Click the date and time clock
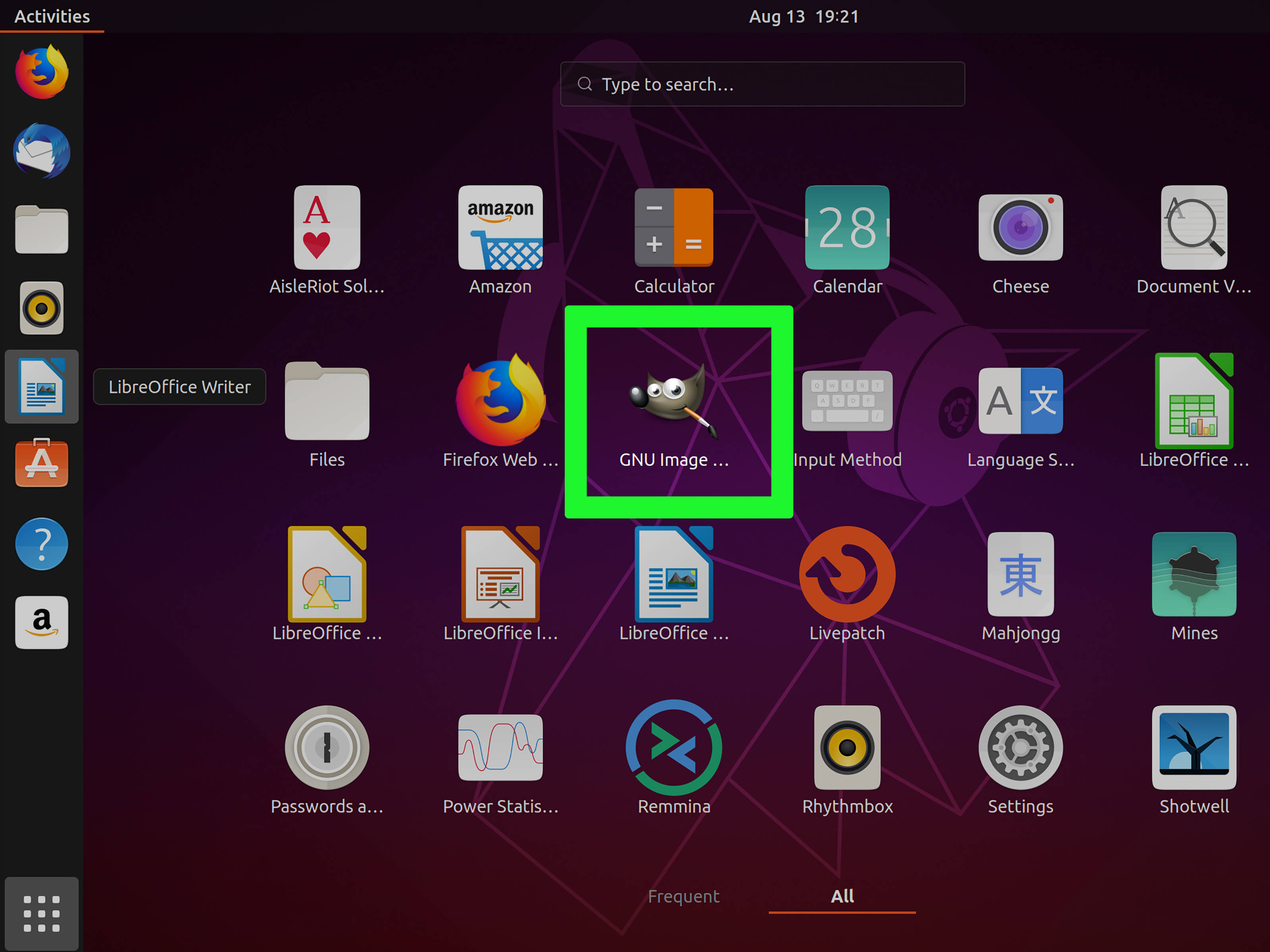Image resolution: width=1270 pixels, height=952 pixels. coord(803,16)
